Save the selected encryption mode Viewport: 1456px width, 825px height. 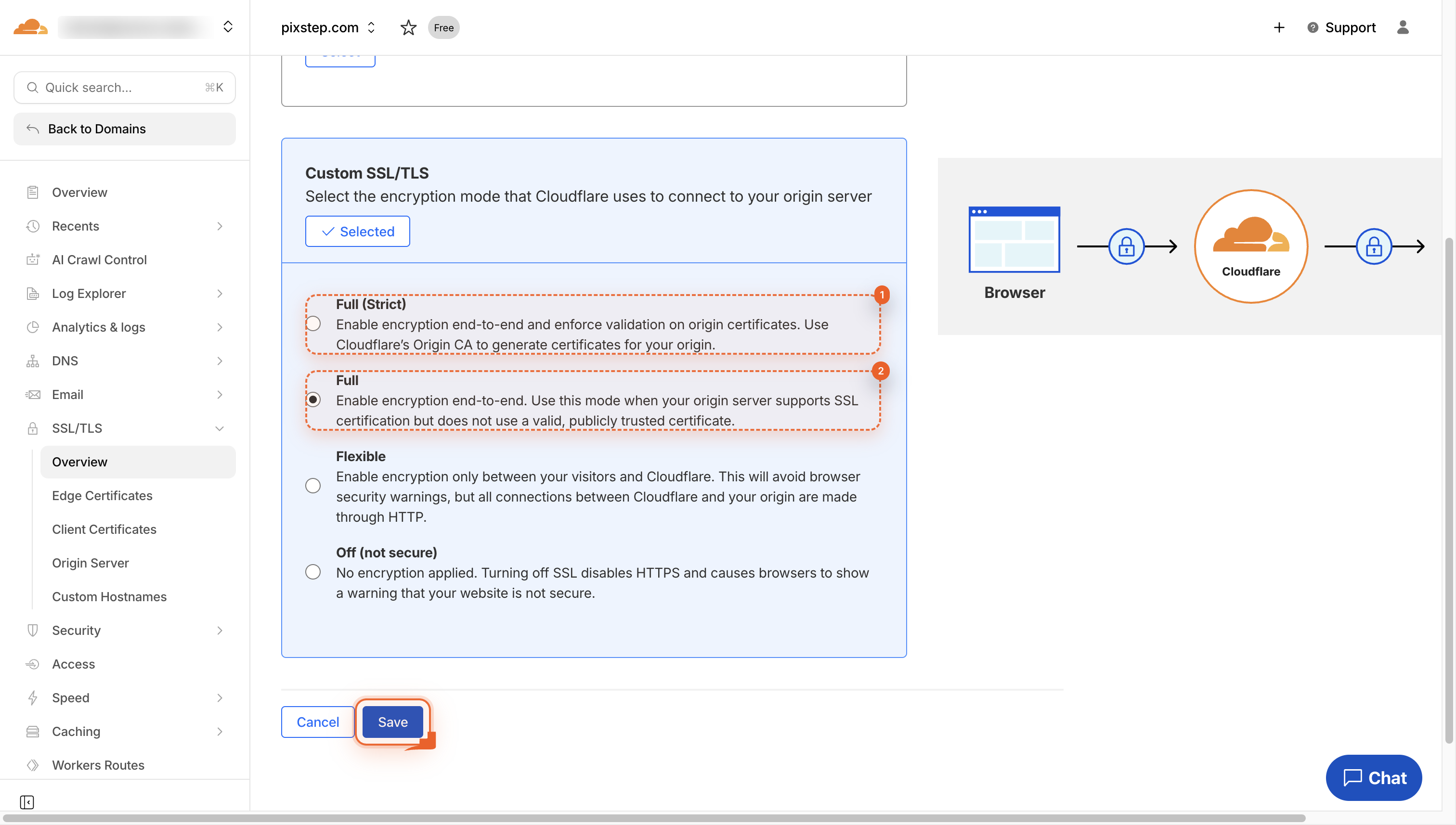392,722
